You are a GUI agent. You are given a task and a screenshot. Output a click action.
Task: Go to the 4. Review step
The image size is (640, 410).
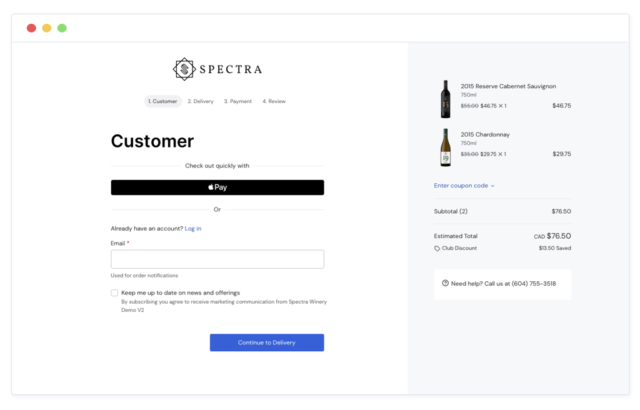(274, 101)
